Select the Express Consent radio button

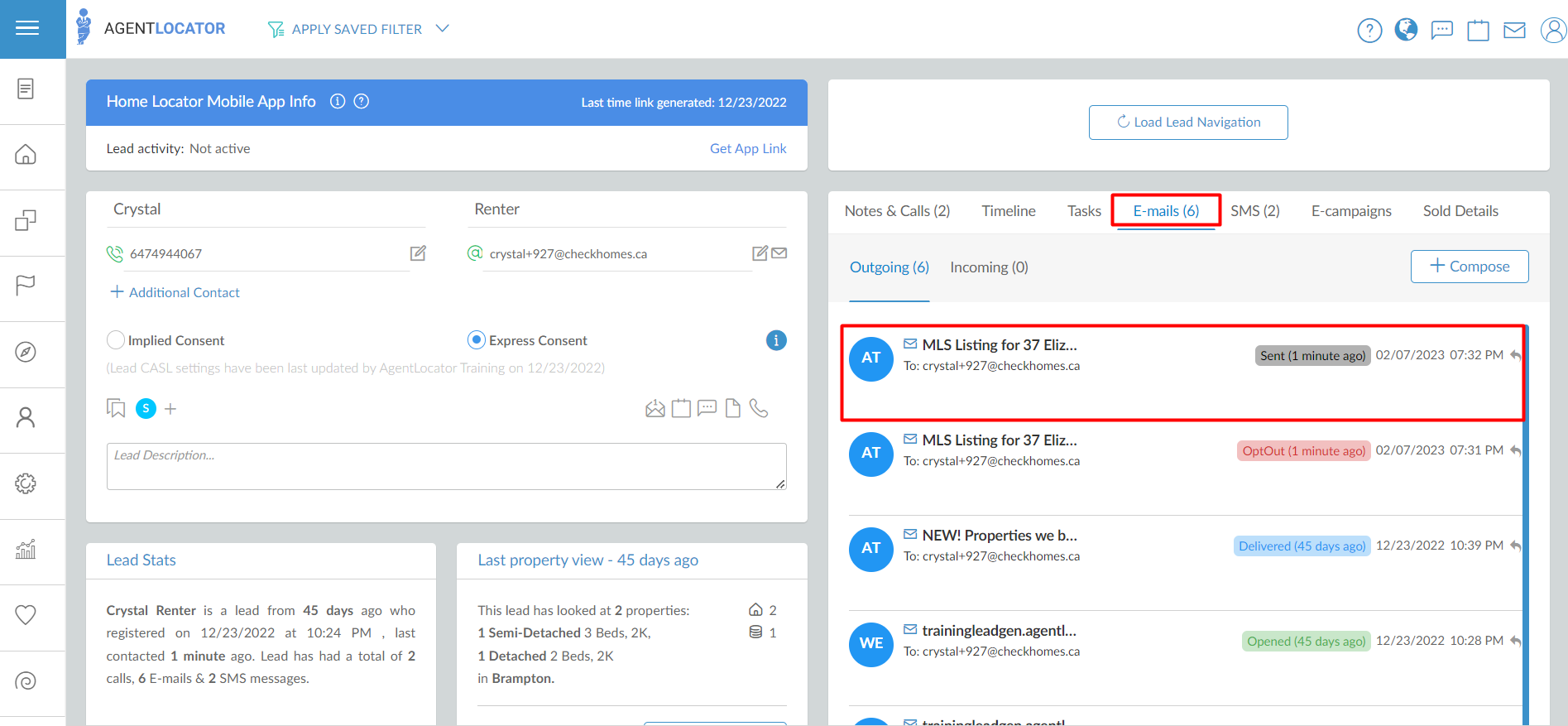(x=477, y=340)
